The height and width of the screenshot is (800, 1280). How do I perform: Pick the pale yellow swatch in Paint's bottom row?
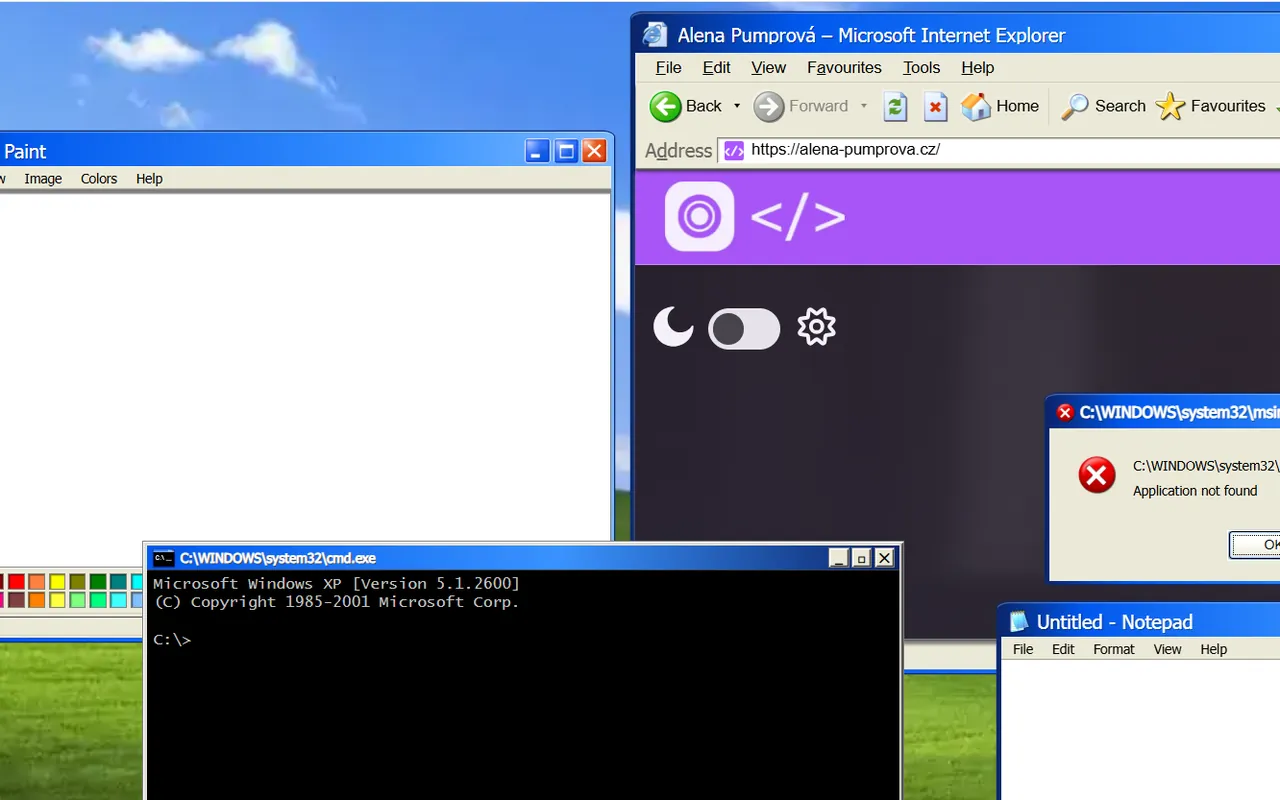[x=57, y=600]
